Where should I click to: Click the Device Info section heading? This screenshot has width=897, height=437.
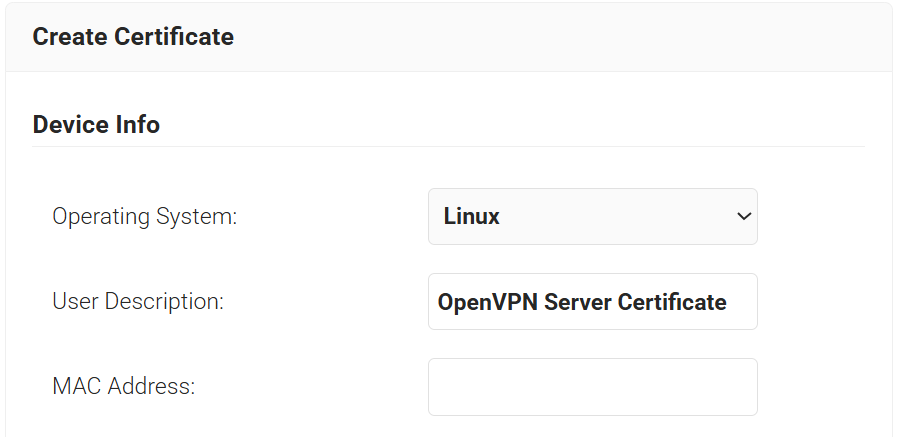[96, 124]
